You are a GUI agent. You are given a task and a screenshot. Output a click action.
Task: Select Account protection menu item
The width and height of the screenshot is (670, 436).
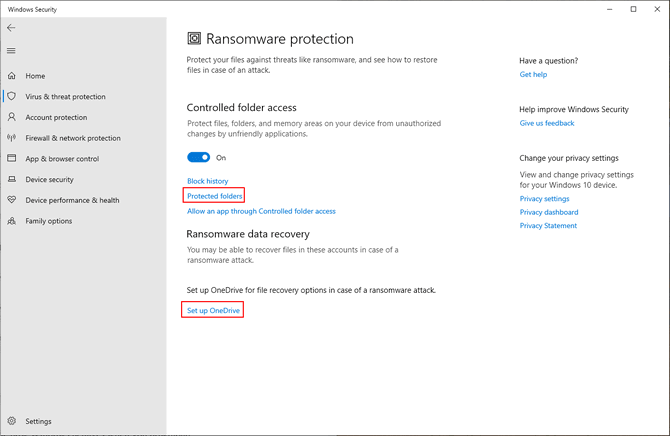[56, 117]
